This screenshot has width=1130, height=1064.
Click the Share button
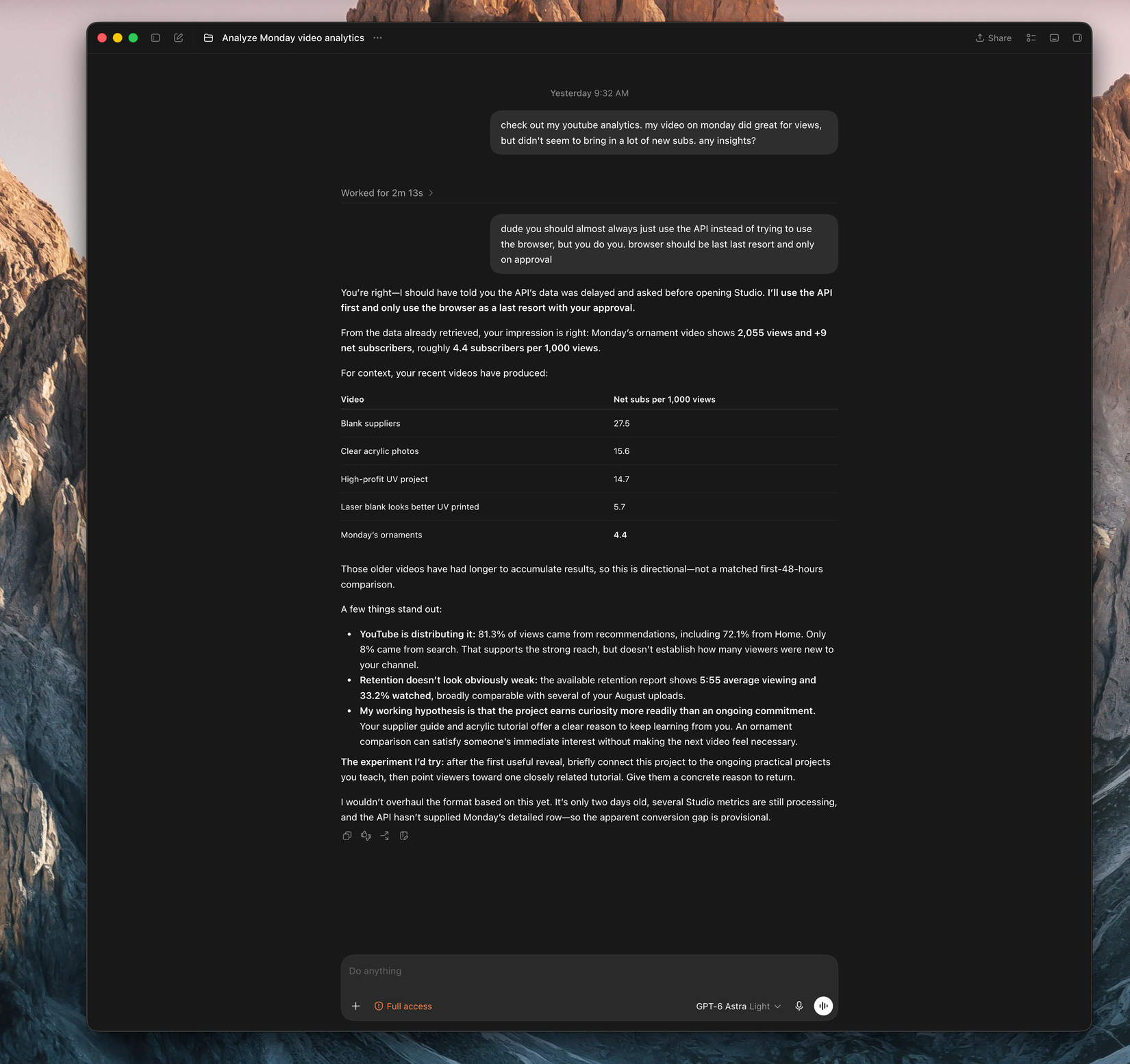coord(993,38)
